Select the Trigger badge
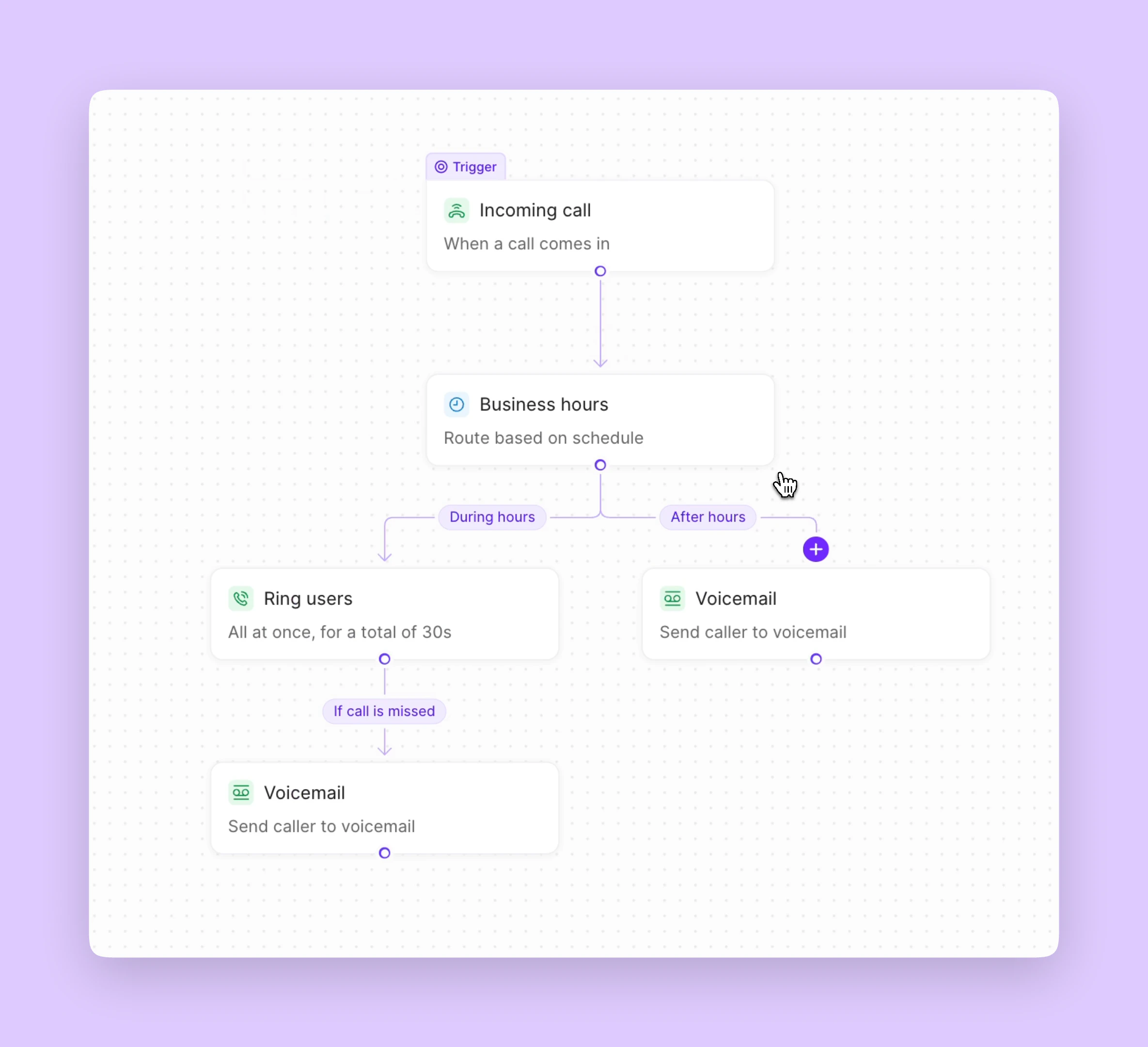This screenshot has width=1148, height=1047. pyautogui.click(x=466, y=166)
